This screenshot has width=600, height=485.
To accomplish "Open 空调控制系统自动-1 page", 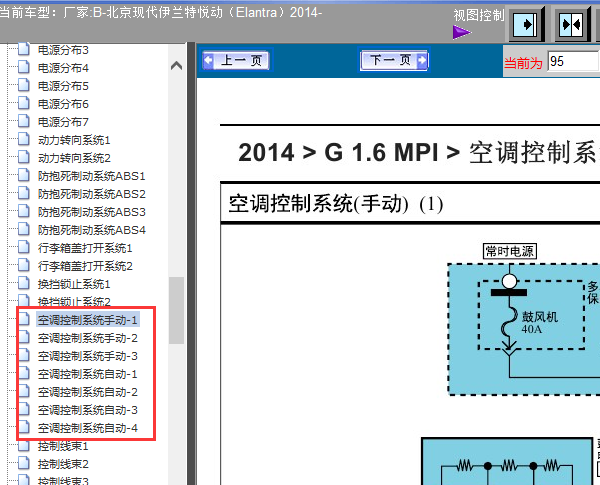I will pyautogui.click(x=88, y=374).
